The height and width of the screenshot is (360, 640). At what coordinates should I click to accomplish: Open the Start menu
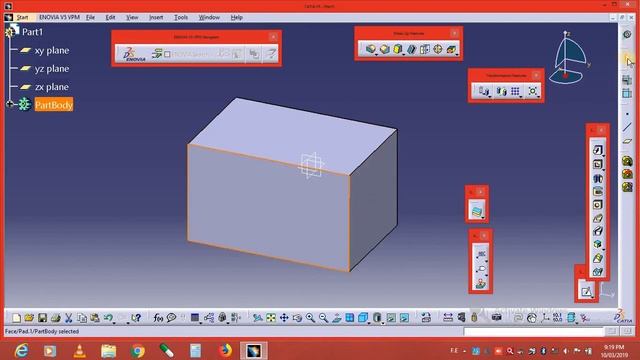[x=22, y=17]
